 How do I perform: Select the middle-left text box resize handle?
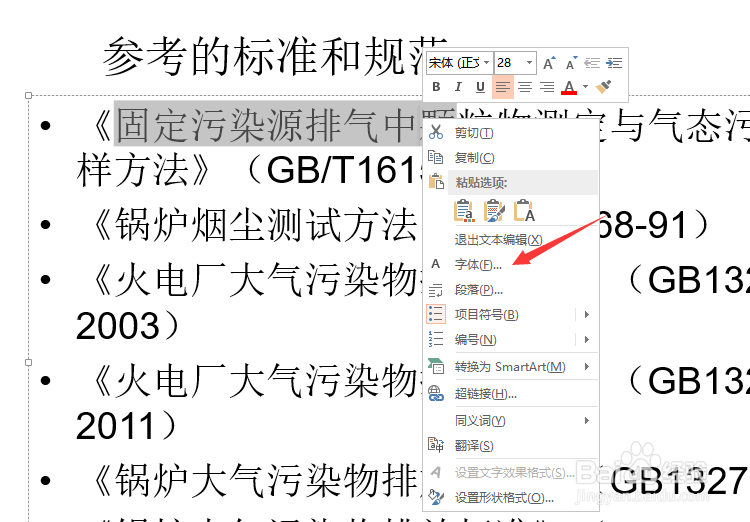click(x=29, y=362)
